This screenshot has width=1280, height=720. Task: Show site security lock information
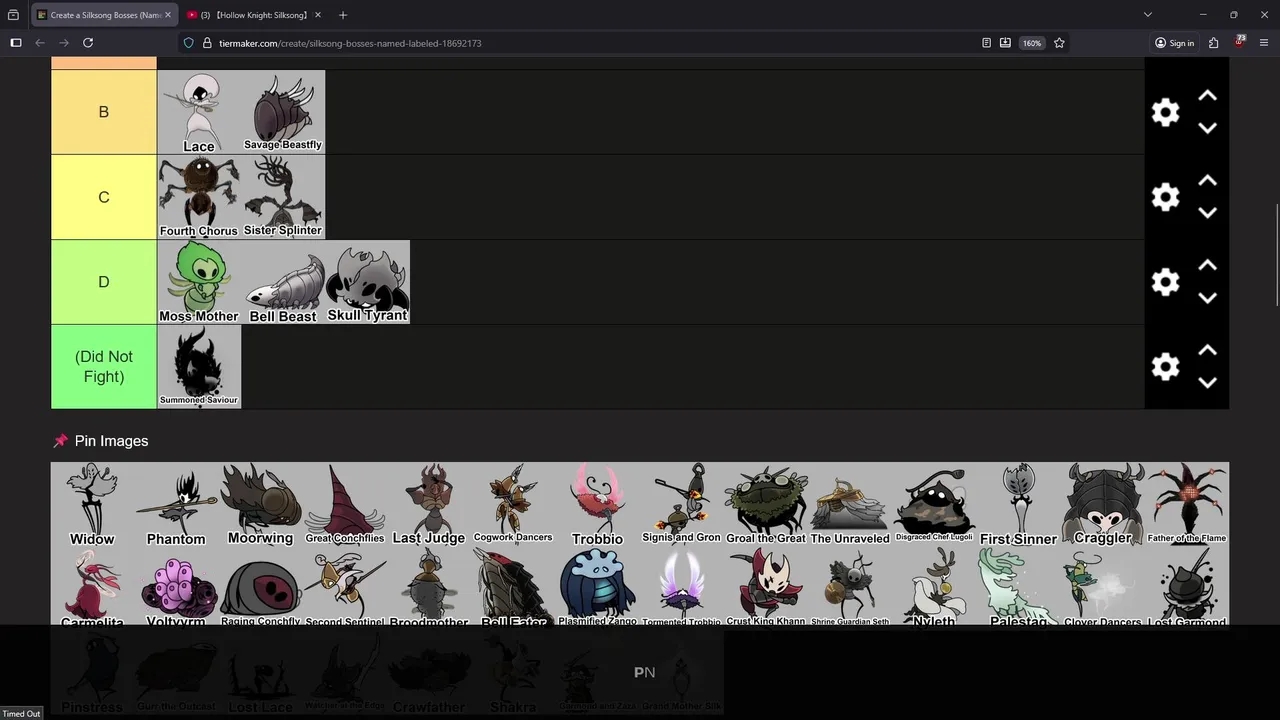tap(206, 43)
